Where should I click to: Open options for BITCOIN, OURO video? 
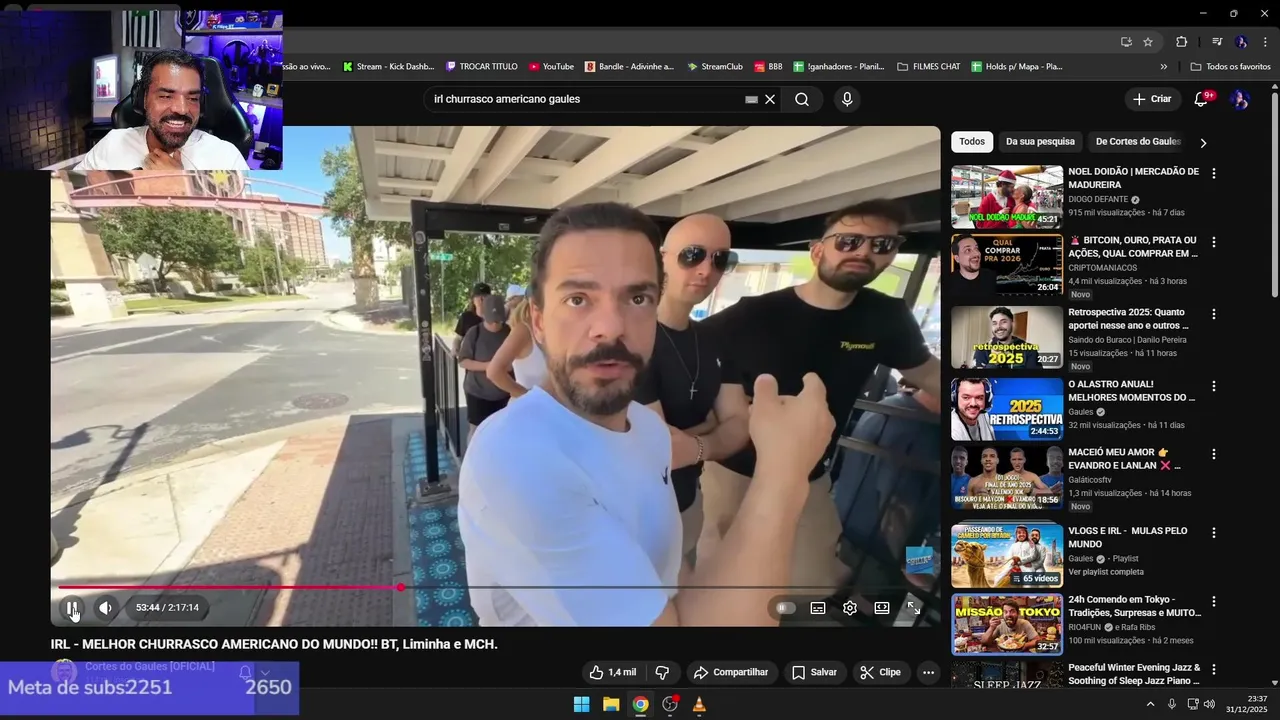pos(1214,242)
